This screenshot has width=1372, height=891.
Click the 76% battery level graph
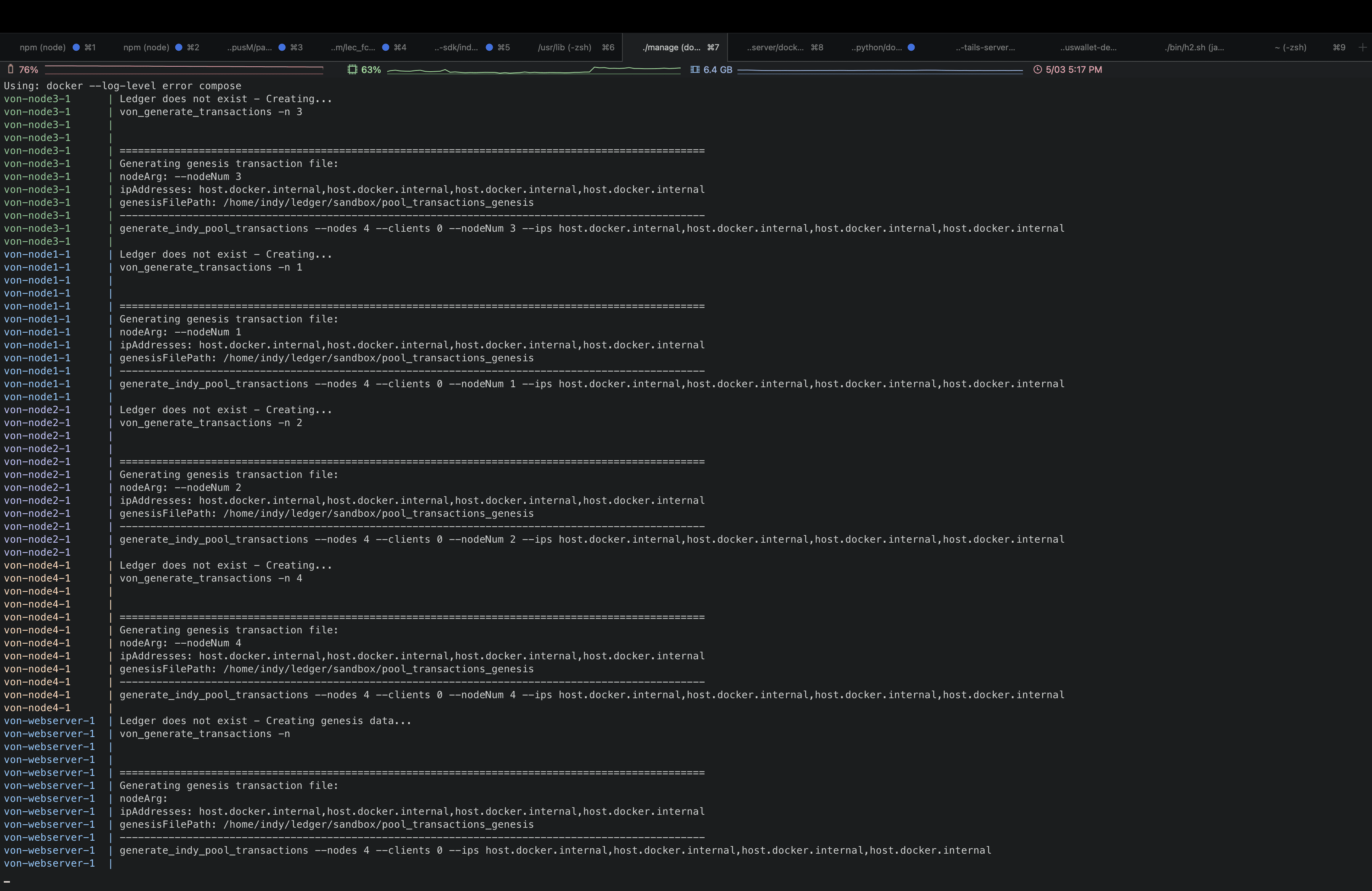click(x=184, y=70)
